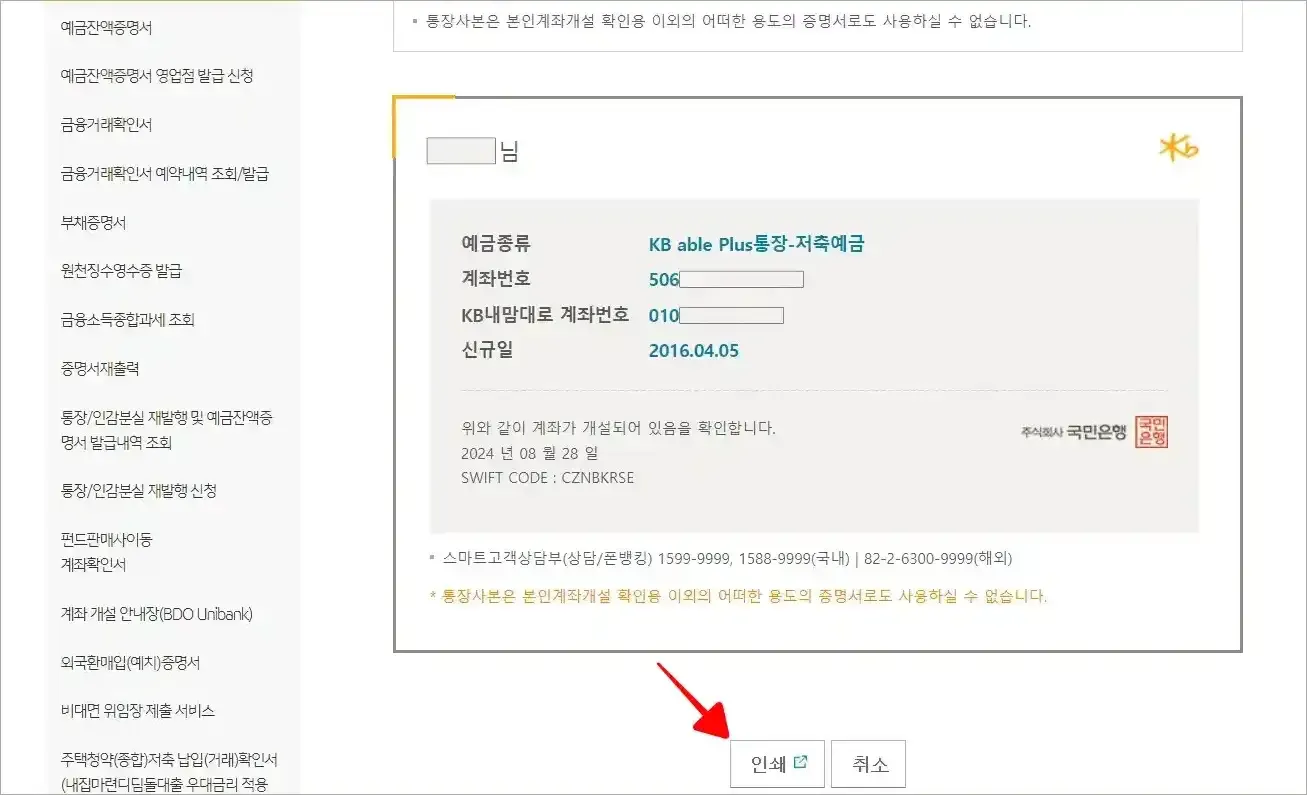Select 금융소득종합과세 조회
This screenshot has width=1307, height=795.
(x=127, y=320)
